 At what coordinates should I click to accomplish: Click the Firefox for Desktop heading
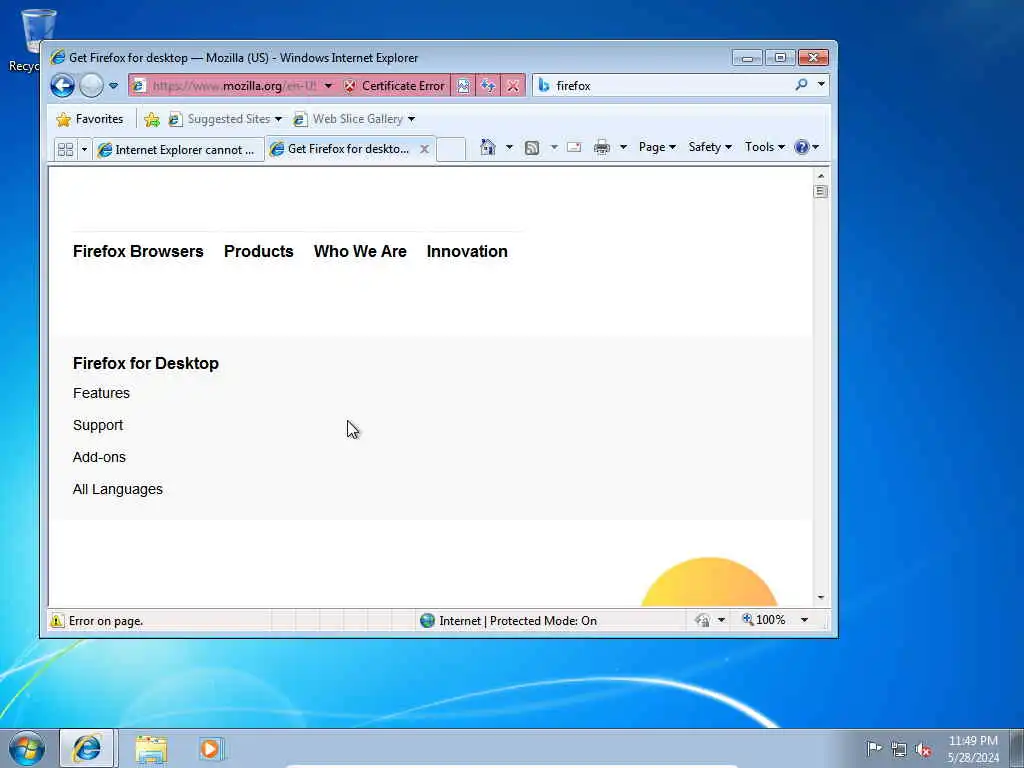pyautogui.click(x=146, y=363)
